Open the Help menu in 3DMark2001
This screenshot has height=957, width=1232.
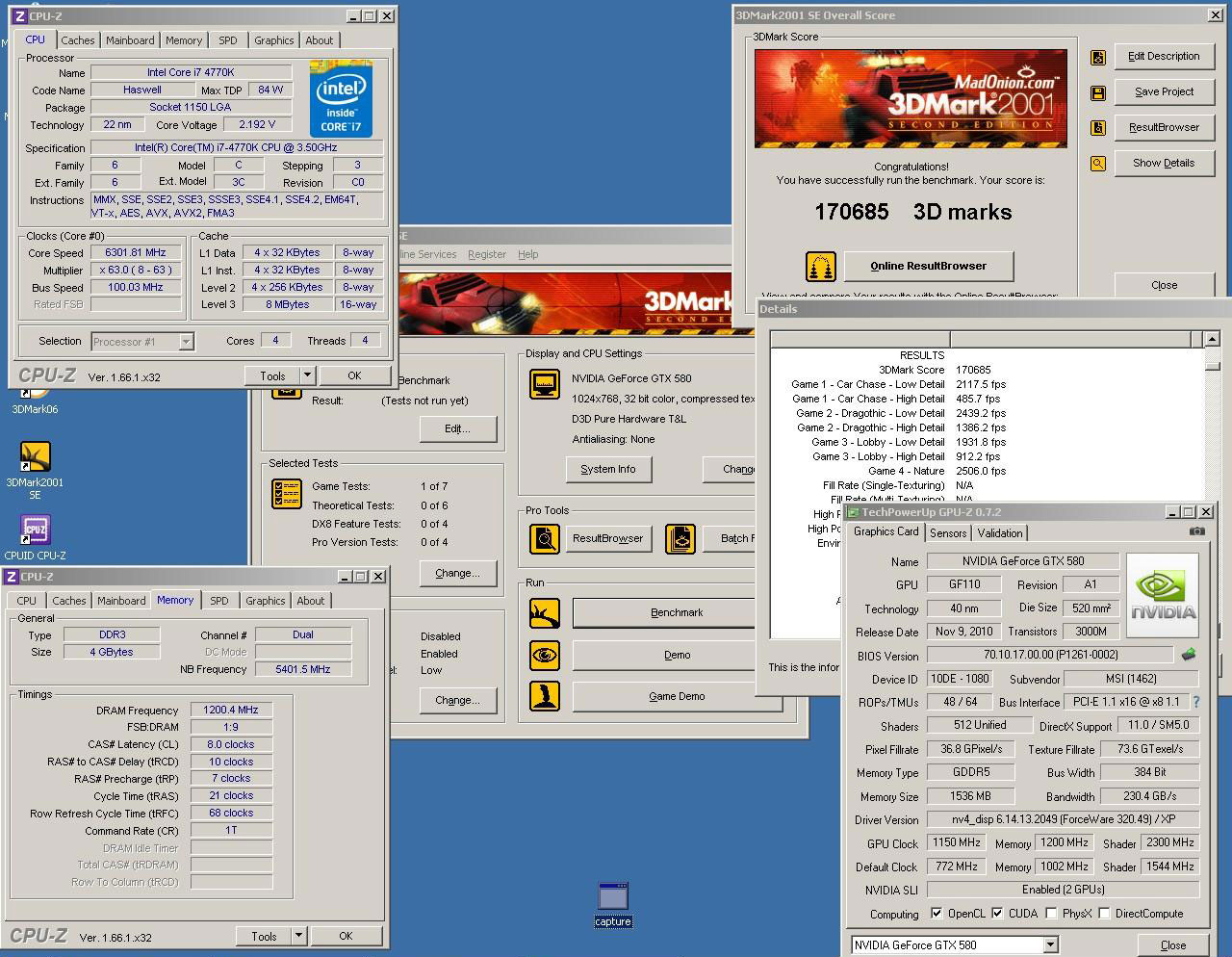tap(528, 254)
